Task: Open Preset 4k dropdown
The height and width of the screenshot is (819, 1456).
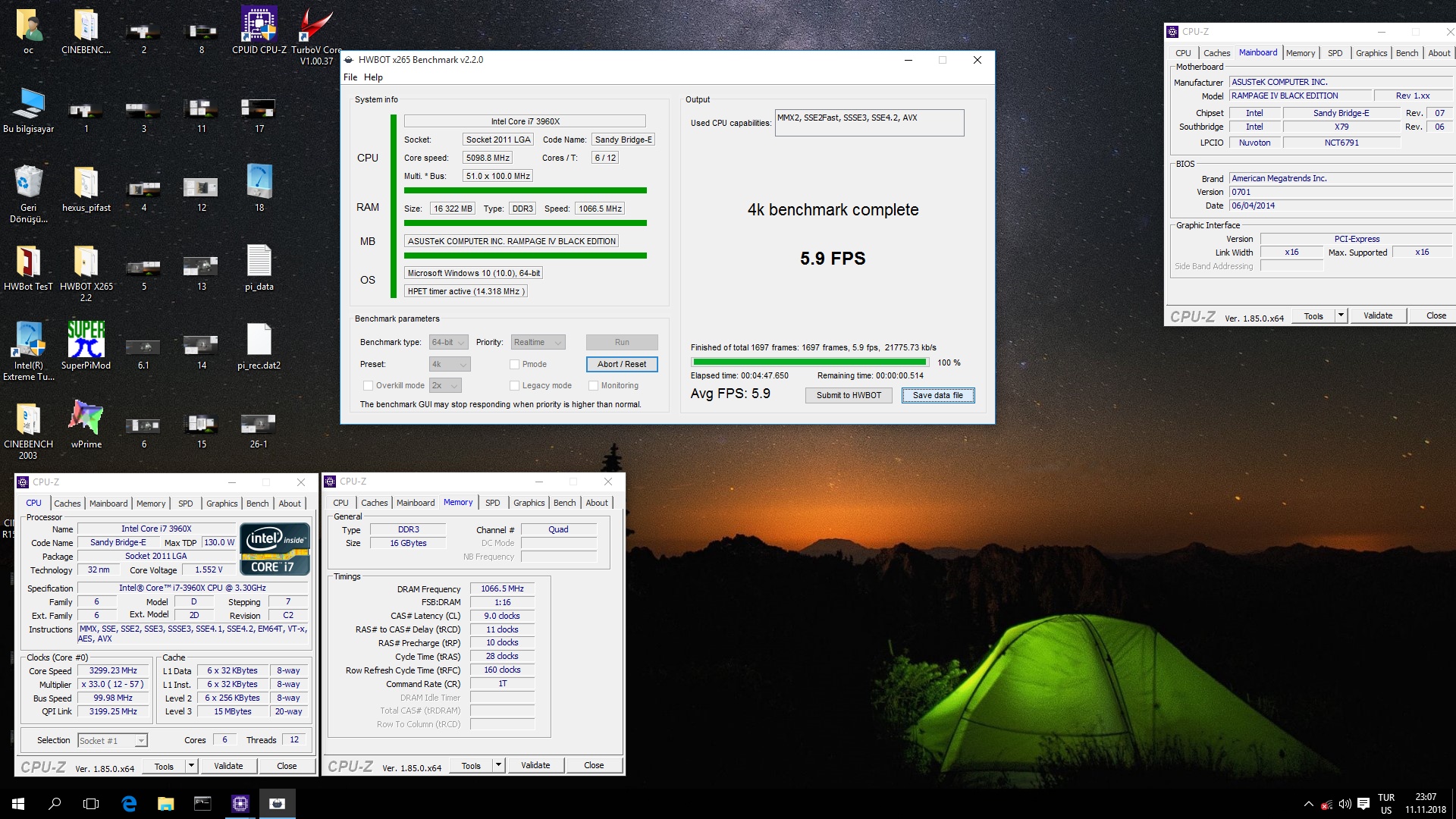Action: pyautogui.click(x=450, y=364)
